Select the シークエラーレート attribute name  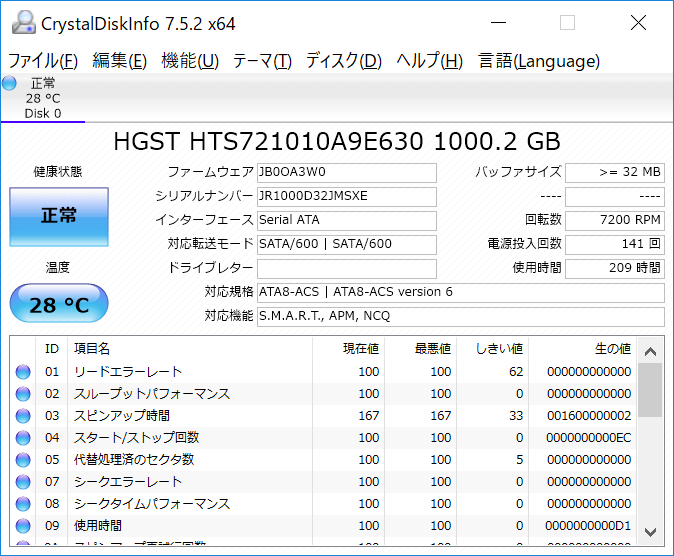pyautogui.click(x=128, y=482)
